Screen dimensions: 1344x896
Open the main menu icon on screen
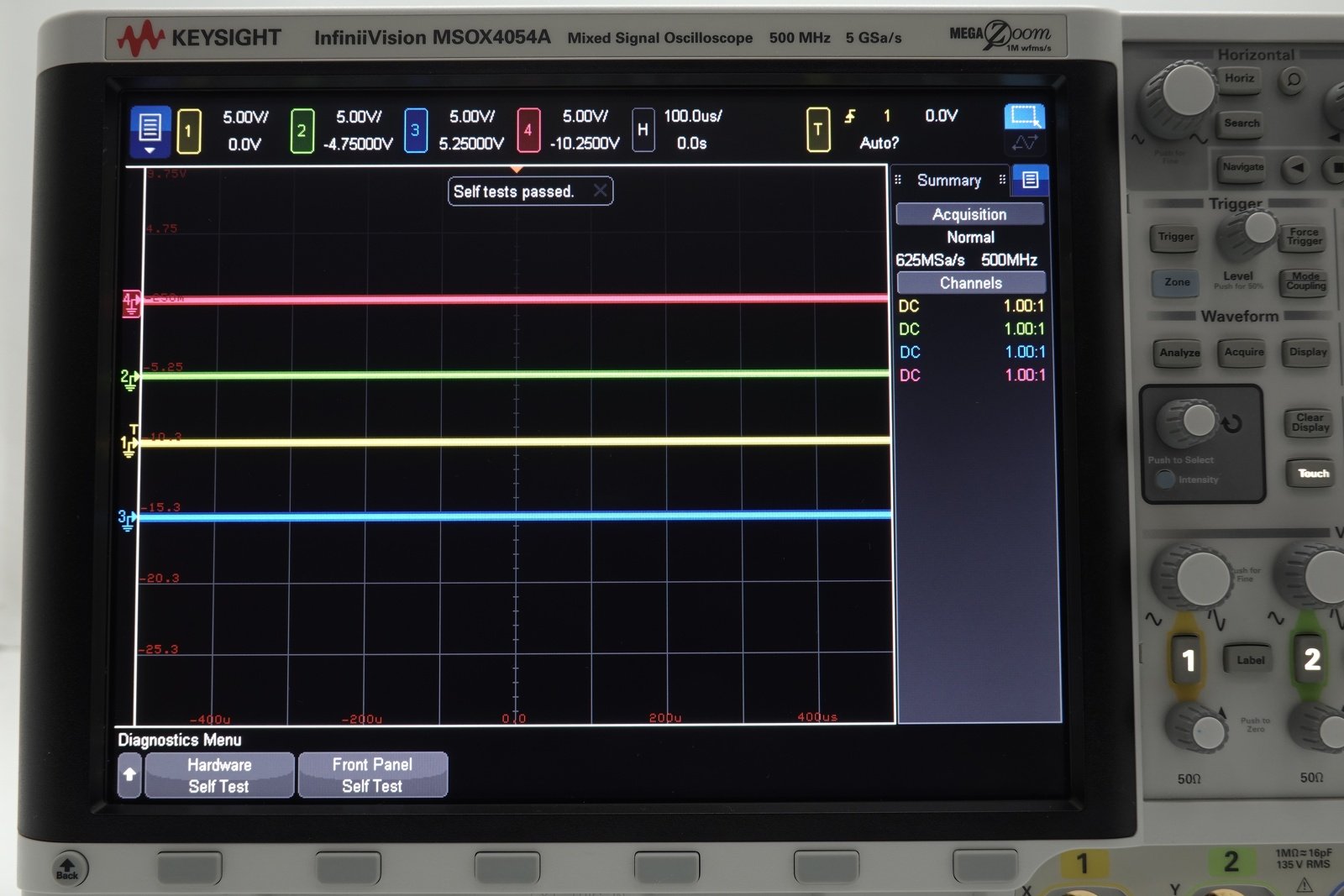pos(150,131)
